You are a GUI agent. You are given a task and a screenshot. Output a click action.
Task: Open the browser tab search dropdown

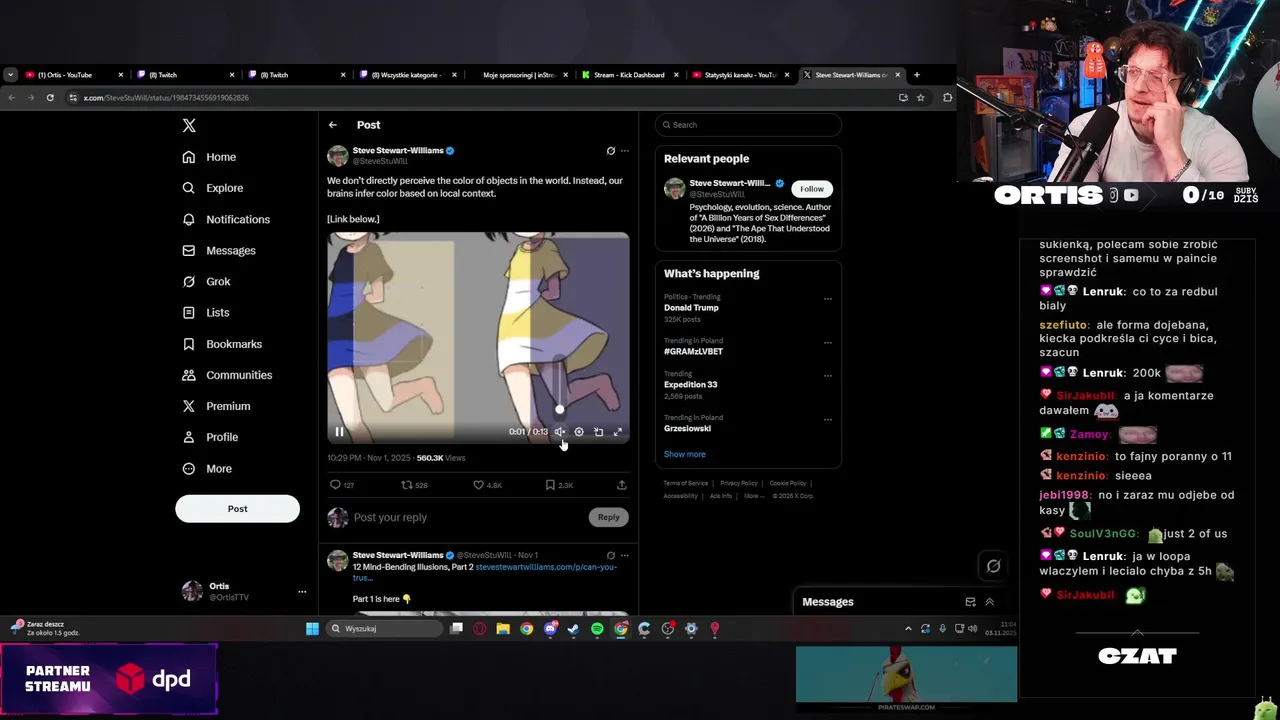tap(10, 75)
